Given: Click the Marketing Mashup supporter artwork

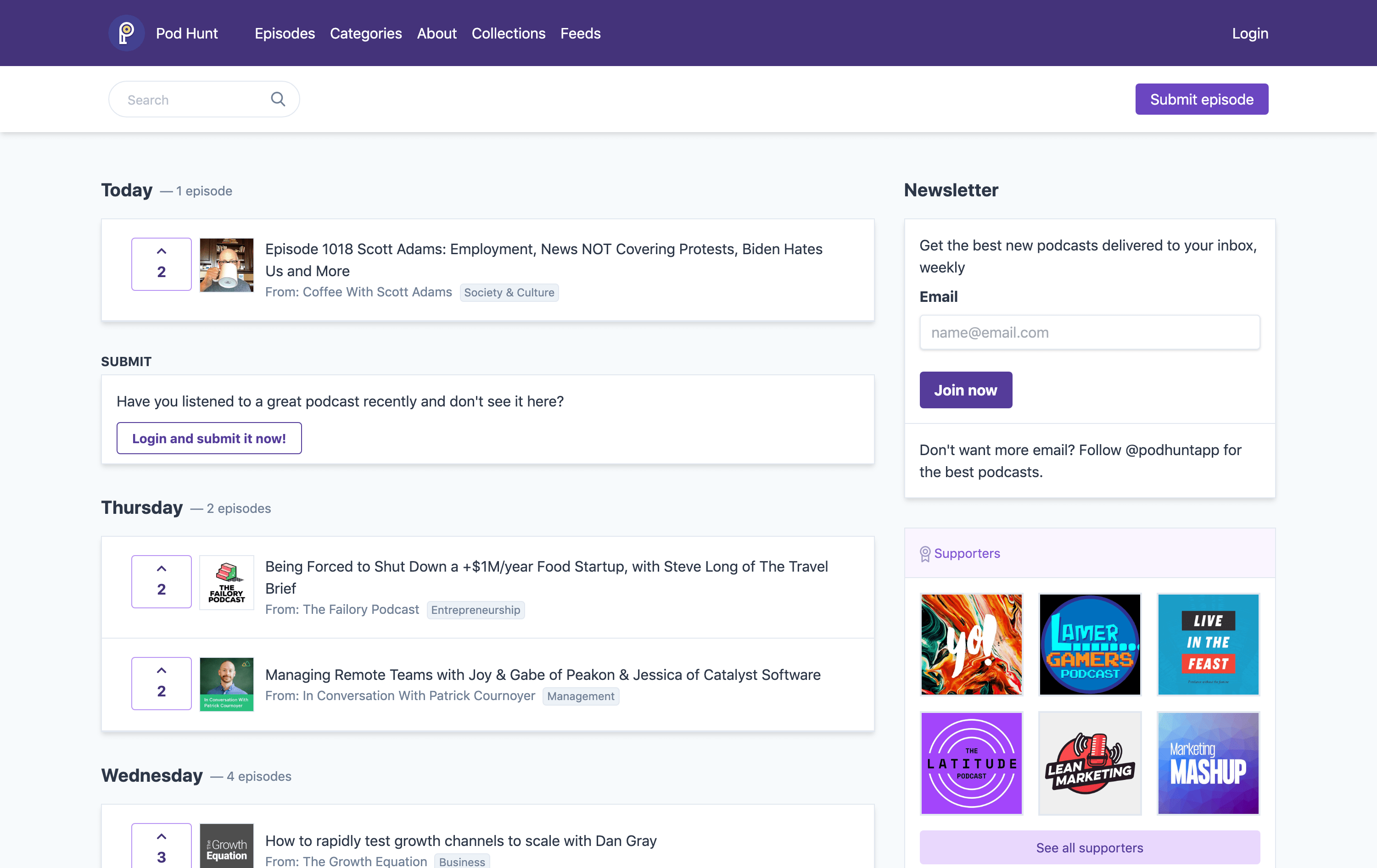Looking at the screenshot, I should coord(1208,763).
